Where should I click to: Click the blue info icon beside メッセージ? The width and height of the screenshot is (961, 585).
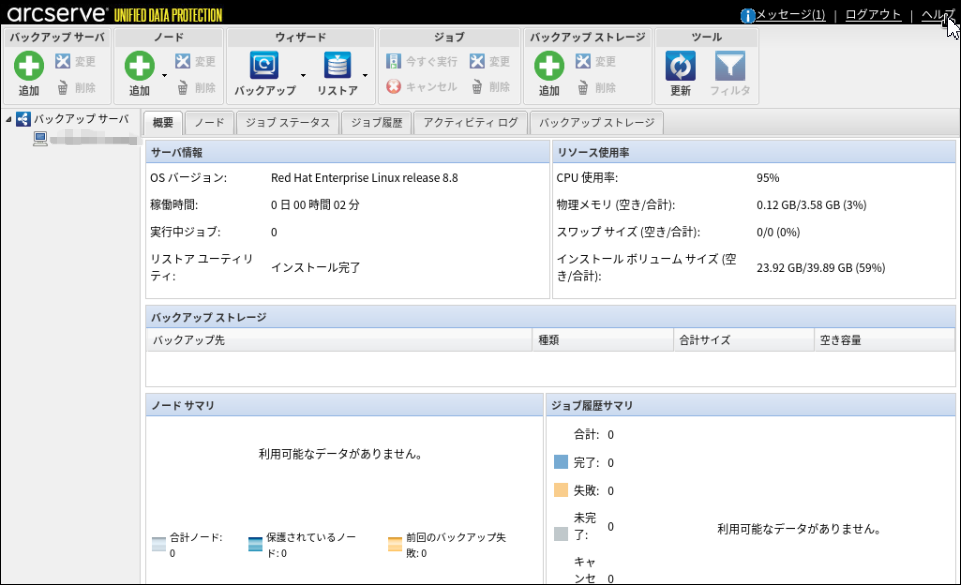tap(747, 15)
